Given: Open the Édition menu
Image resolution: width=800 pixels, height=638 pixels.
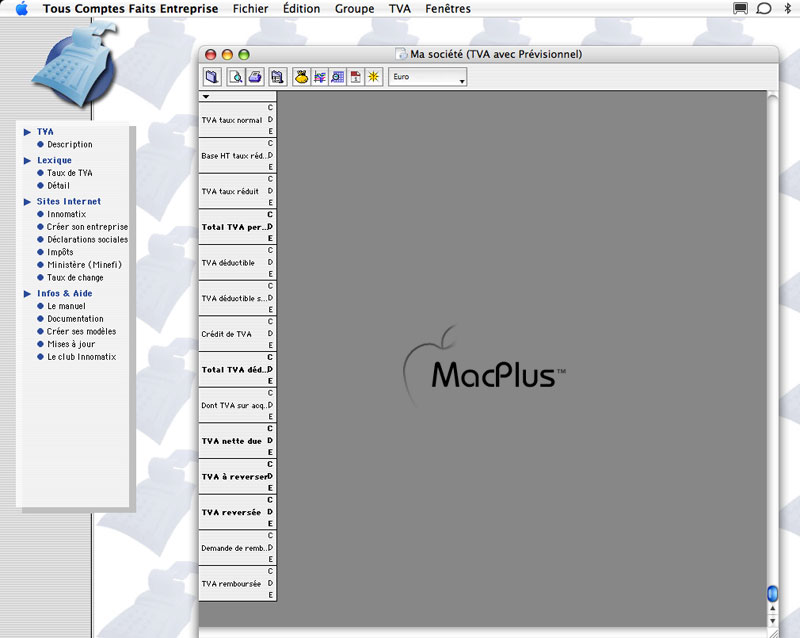Looking at the screenshot, I should pos(302,9).
